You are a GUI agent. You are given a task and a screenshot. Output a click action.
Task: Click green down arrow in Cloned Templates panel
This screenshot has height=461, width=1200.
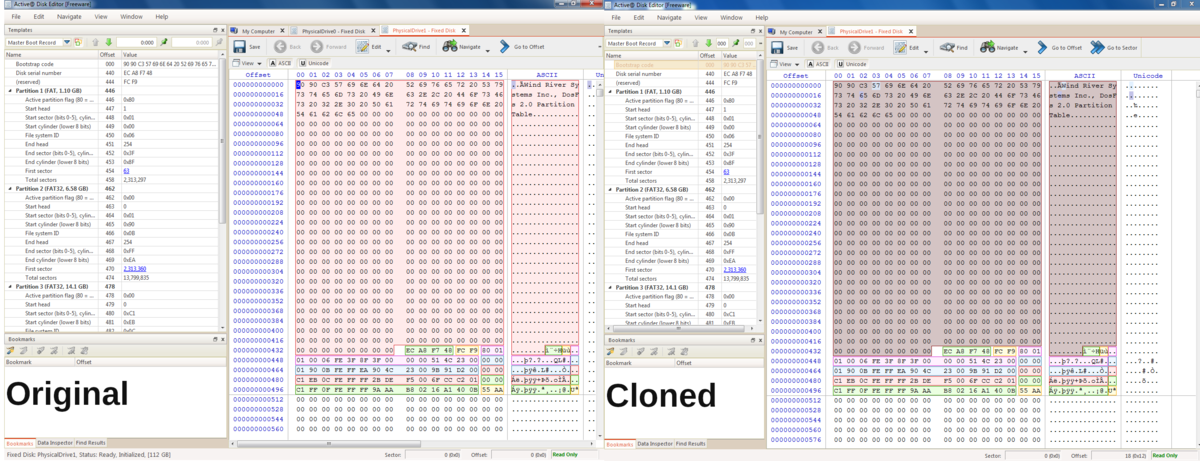[708, 43]
